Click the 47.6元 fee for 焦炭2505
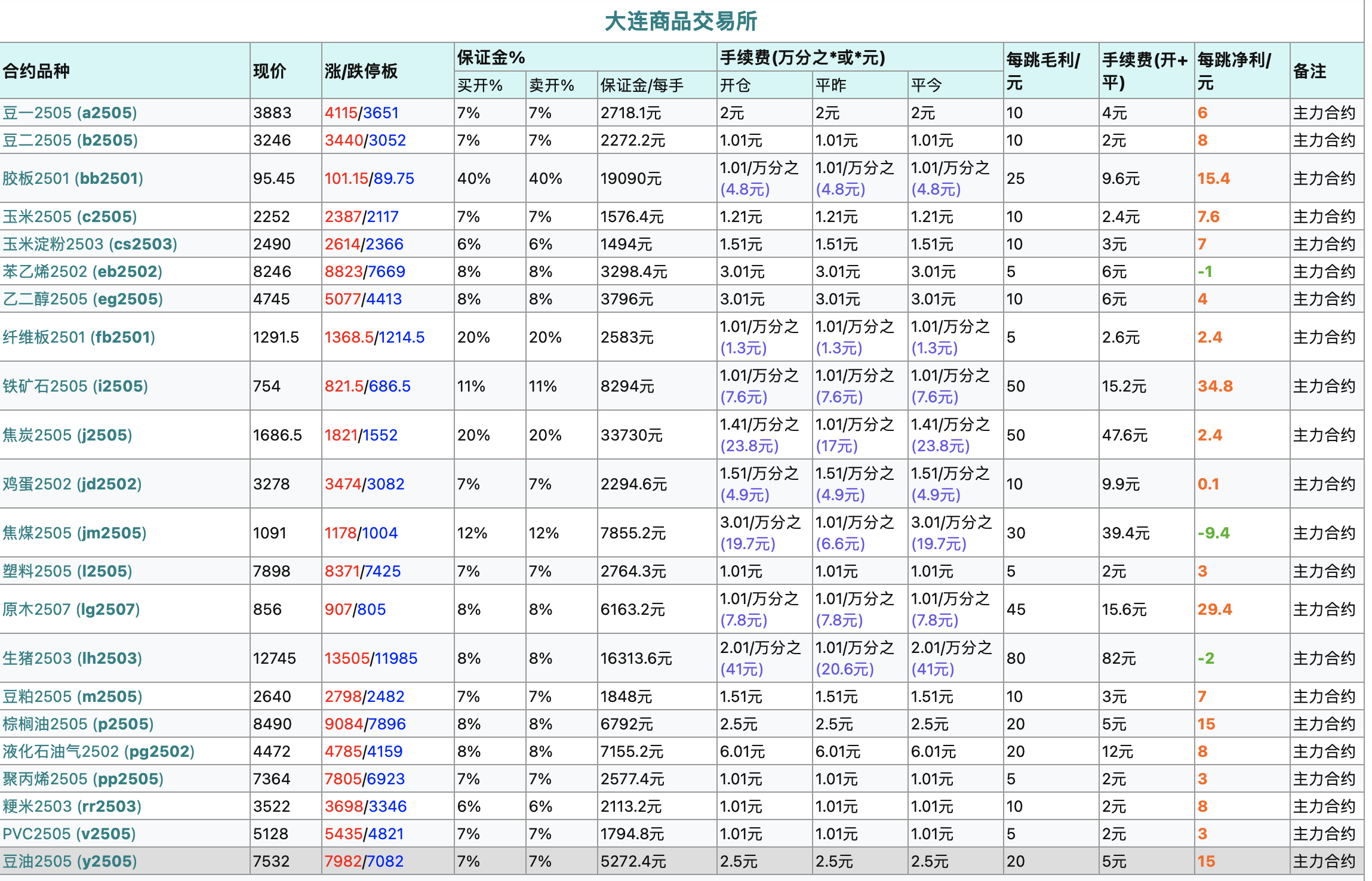Viewport: 1372px width, 881px height. pos(1125,435)
